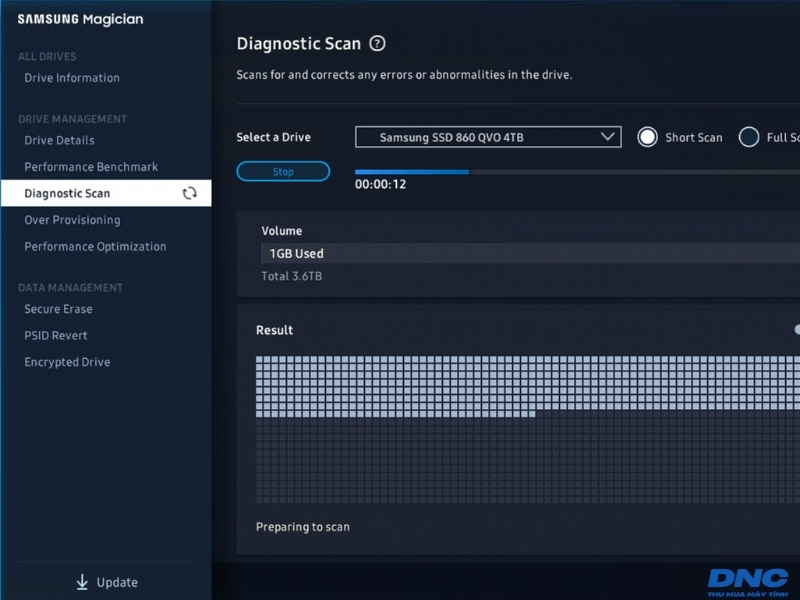Click the 1GB Used volume bar
Viewport: 800px width, 600px height.
[530, 254]
